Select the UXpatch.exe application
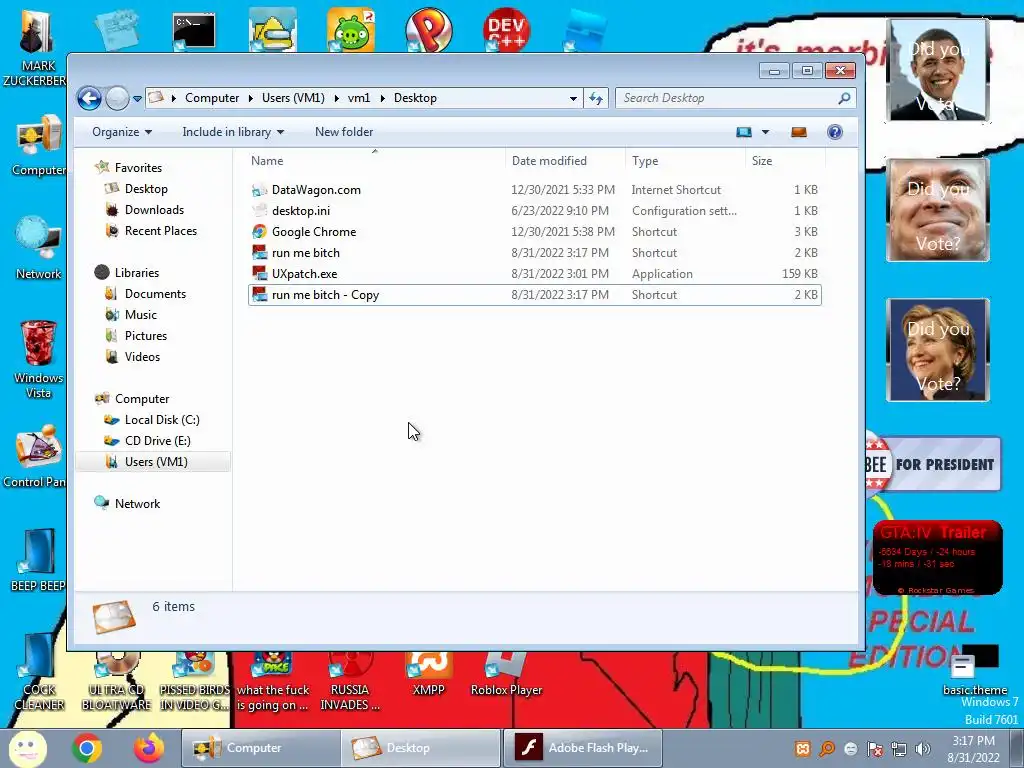 coord(534,274)
